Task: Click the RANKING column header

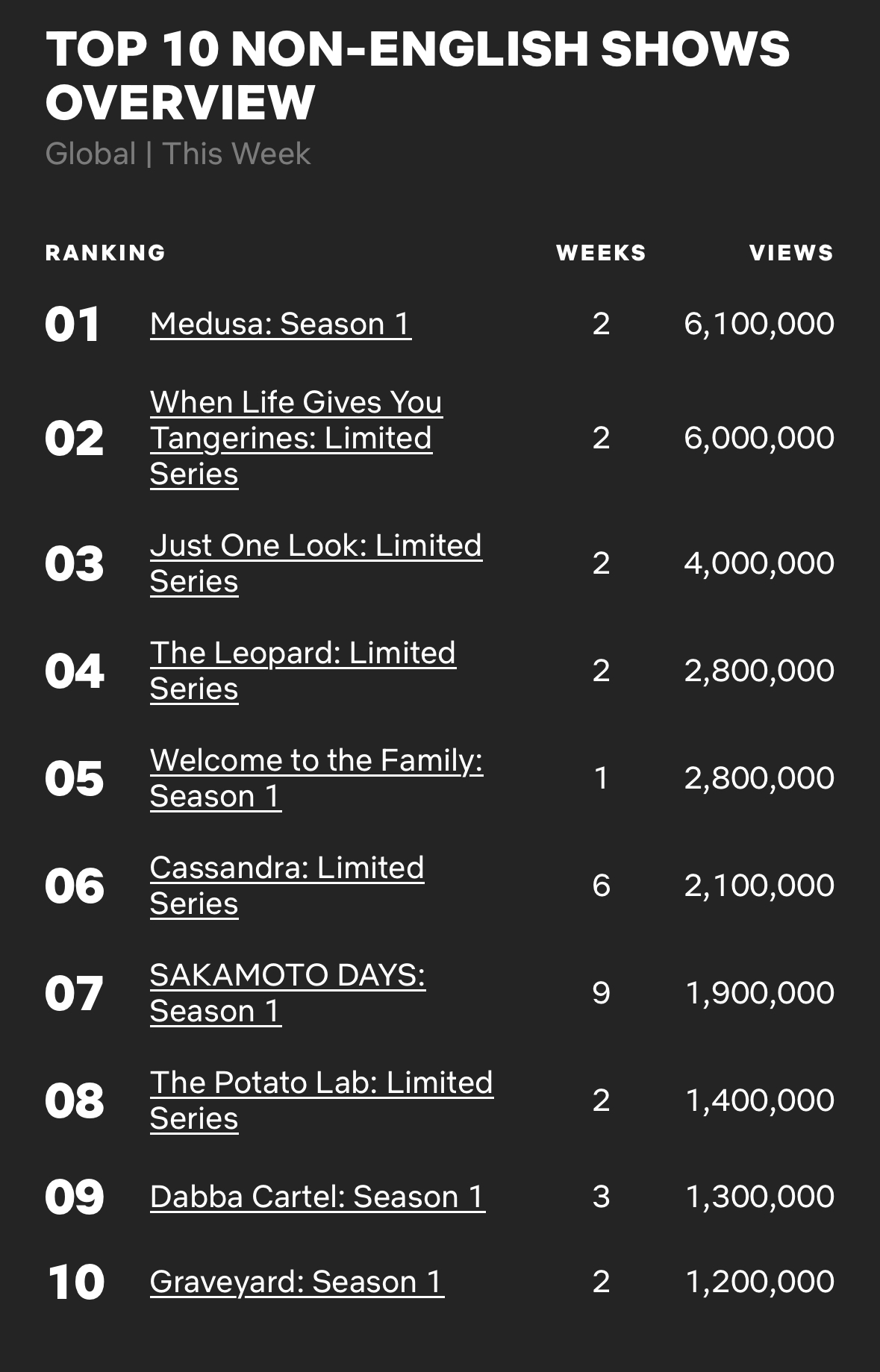Action: pos(105,253)
